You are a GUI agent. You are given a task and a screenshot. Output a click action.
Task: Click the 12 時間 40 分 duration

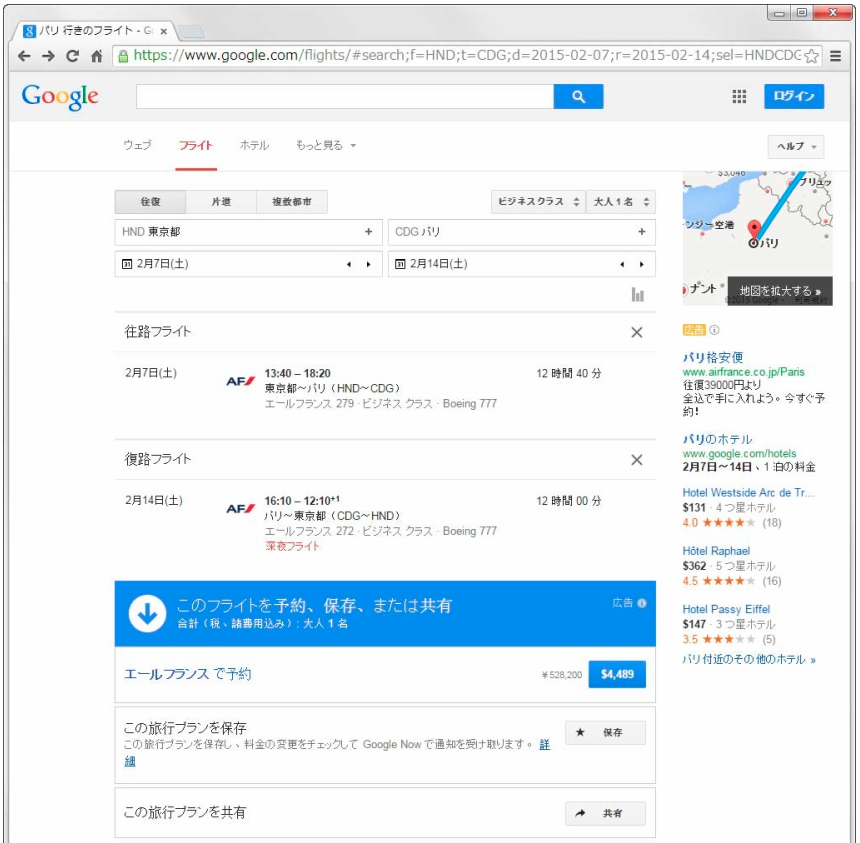coord(569,374)
